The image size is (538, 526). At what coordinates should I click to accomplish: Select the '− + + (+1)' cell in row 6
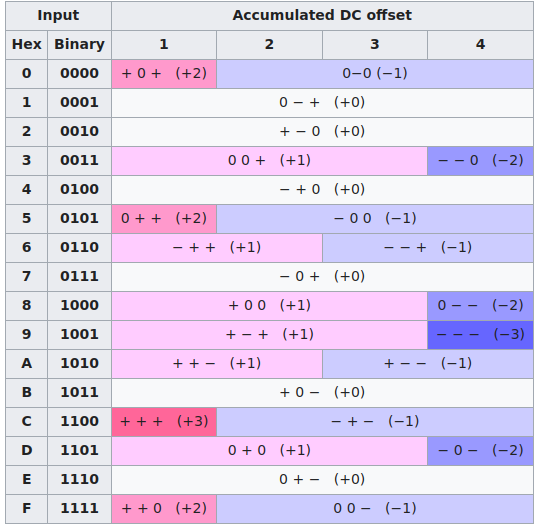point(217,248)
